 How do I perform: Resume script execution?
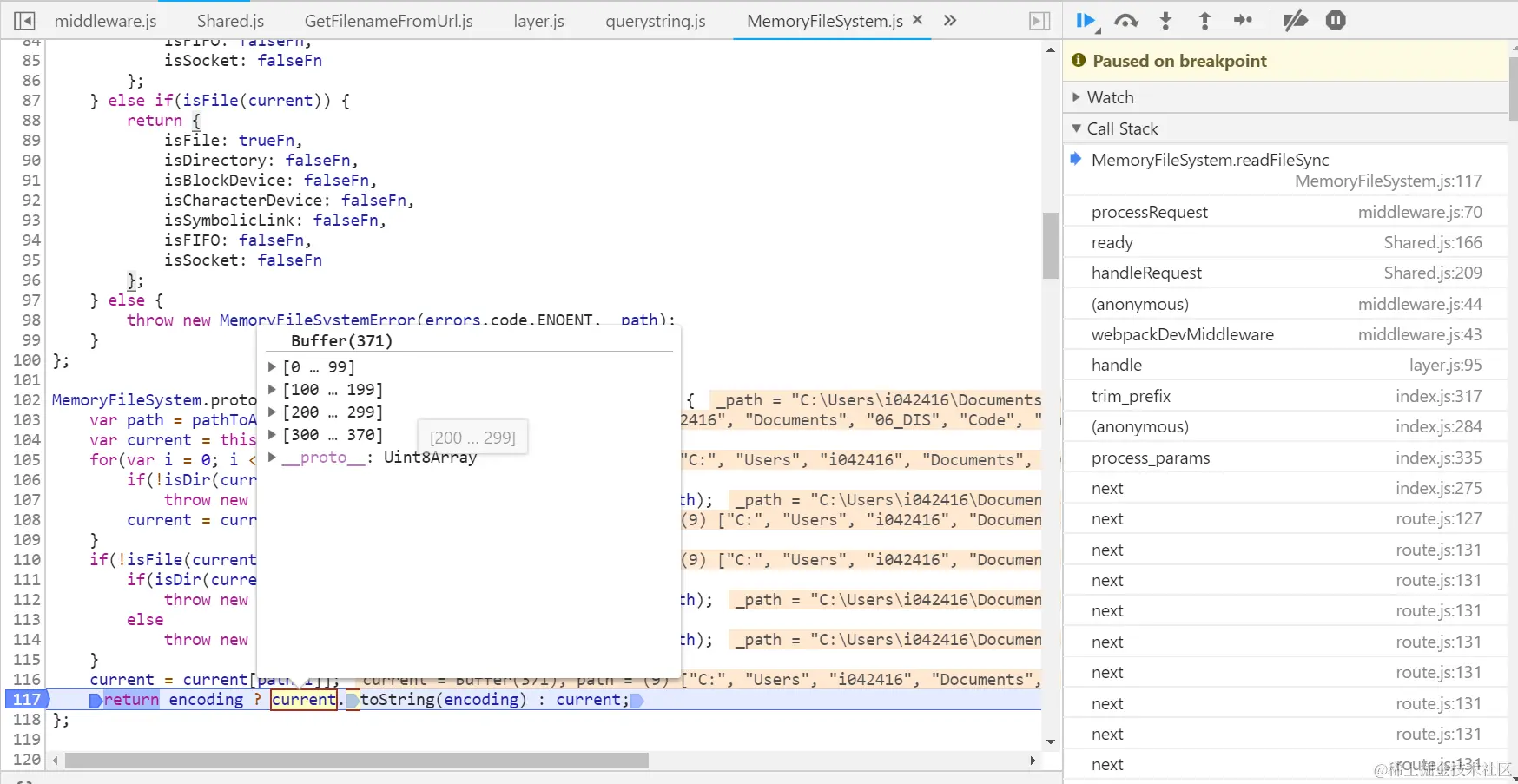1086,21
